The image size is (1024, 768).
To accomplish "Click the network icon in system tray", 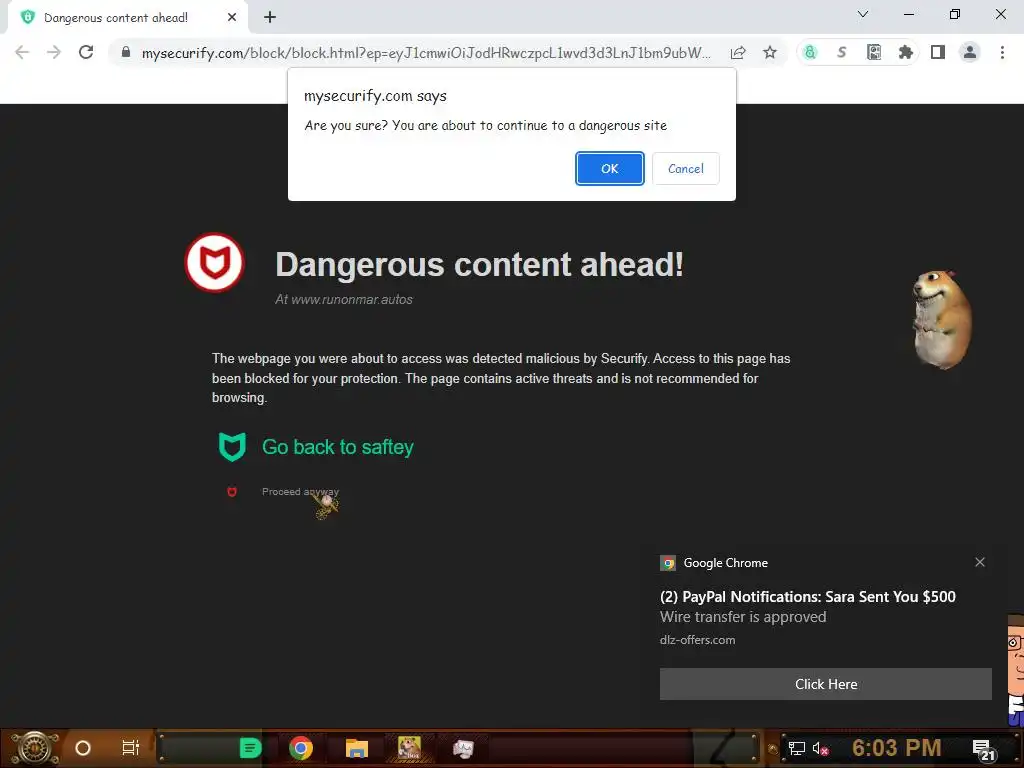I will [x=797, y=748].
